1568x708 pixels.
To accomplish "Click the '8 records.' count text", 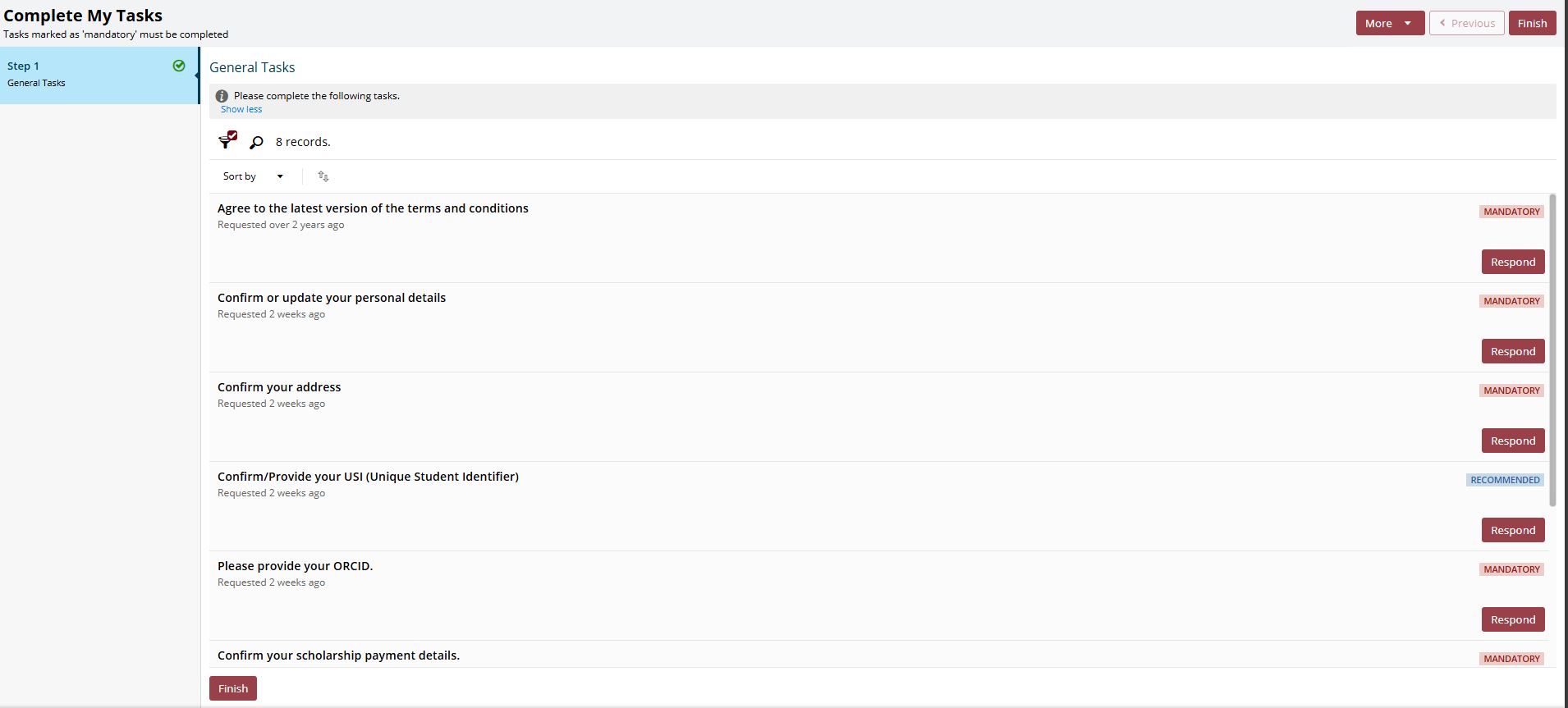I will click(x=303, y=142).
